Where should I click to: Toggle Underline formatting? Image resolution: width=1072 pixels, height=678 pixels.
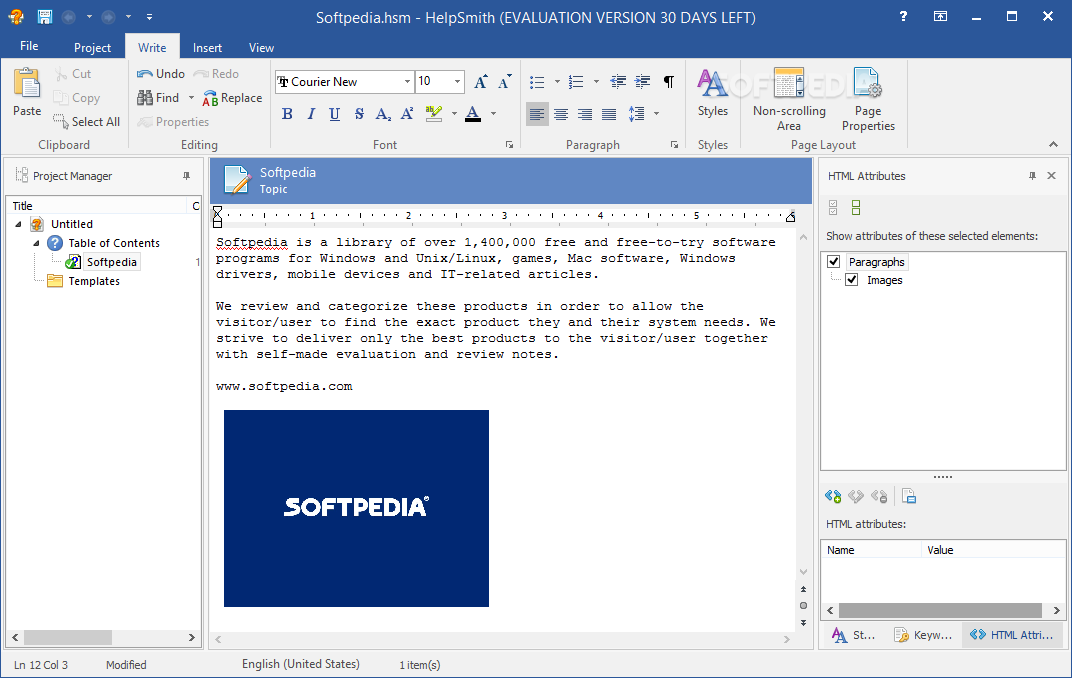click(334, 114)
